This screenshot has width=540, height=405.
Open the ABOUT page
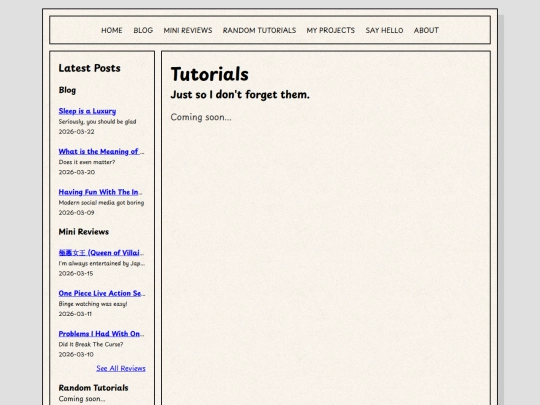pos(426,30)
